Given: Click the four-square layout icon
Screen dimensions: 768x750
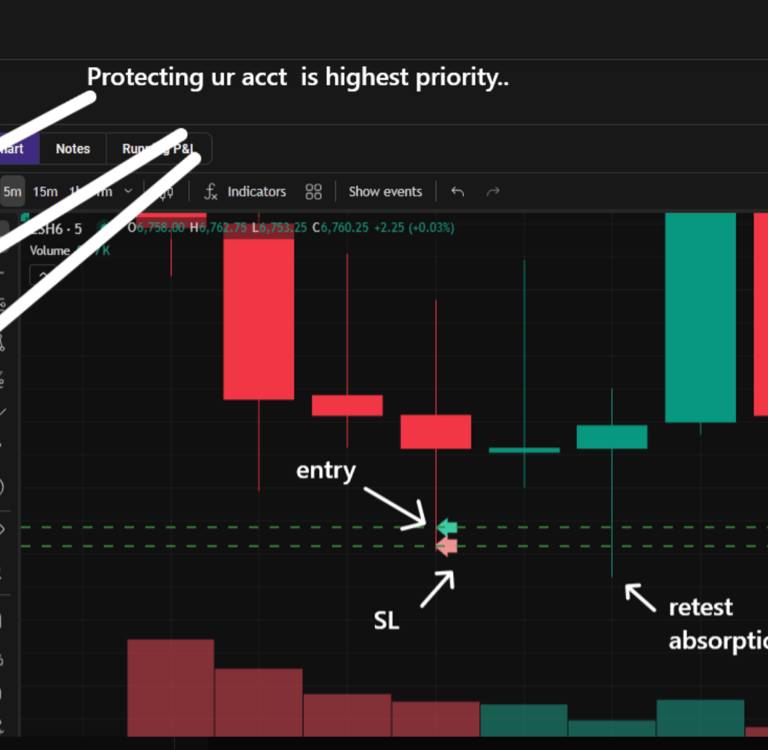Looking at the screenshot, I should (313, 192).
